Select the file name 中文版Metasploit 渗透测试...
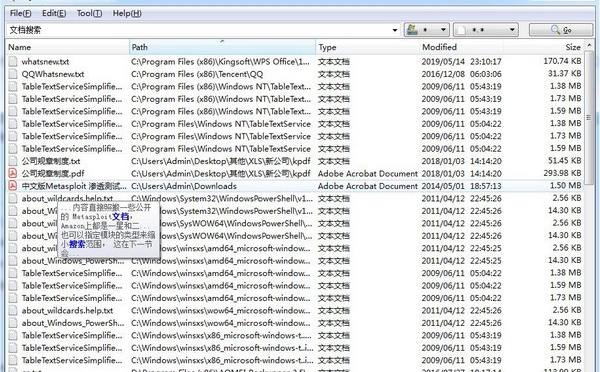This screenshot has height=372, width=600. (73, 186)
